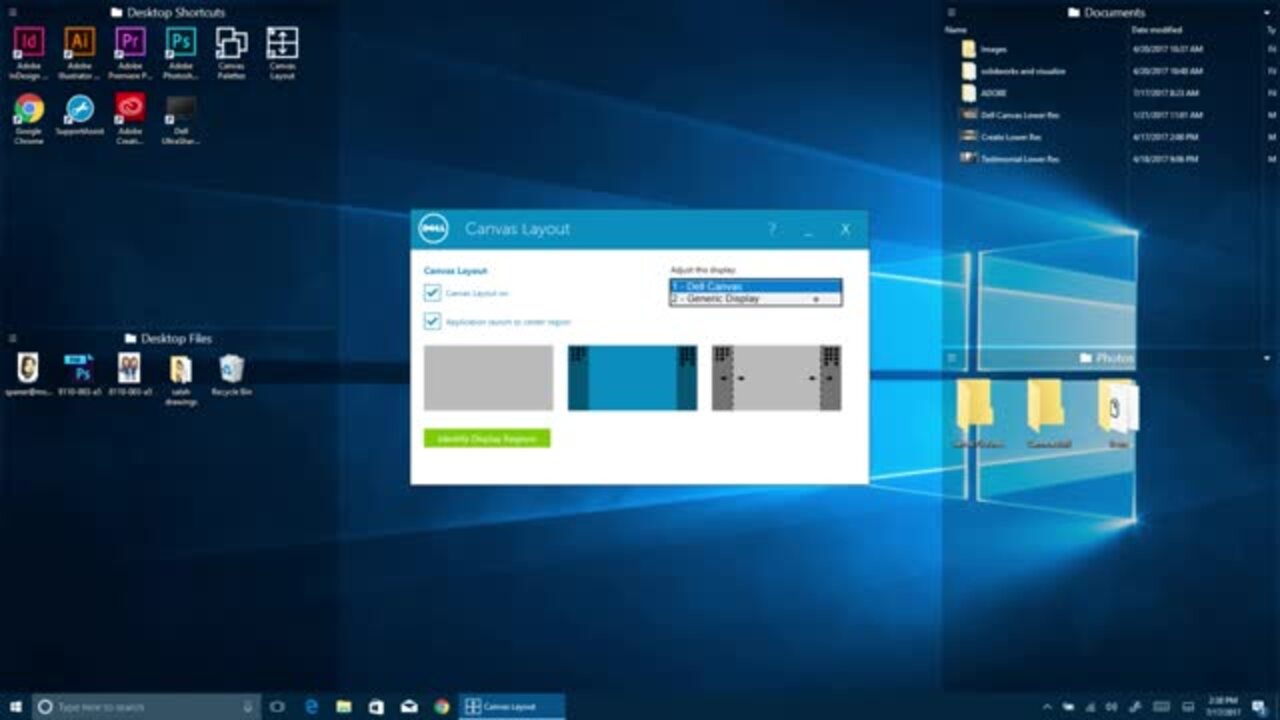This screenshot has height=720, width=1280.
Task: Toggle the Canvas Layout on checkbox
Action: [x=432, y=293]
